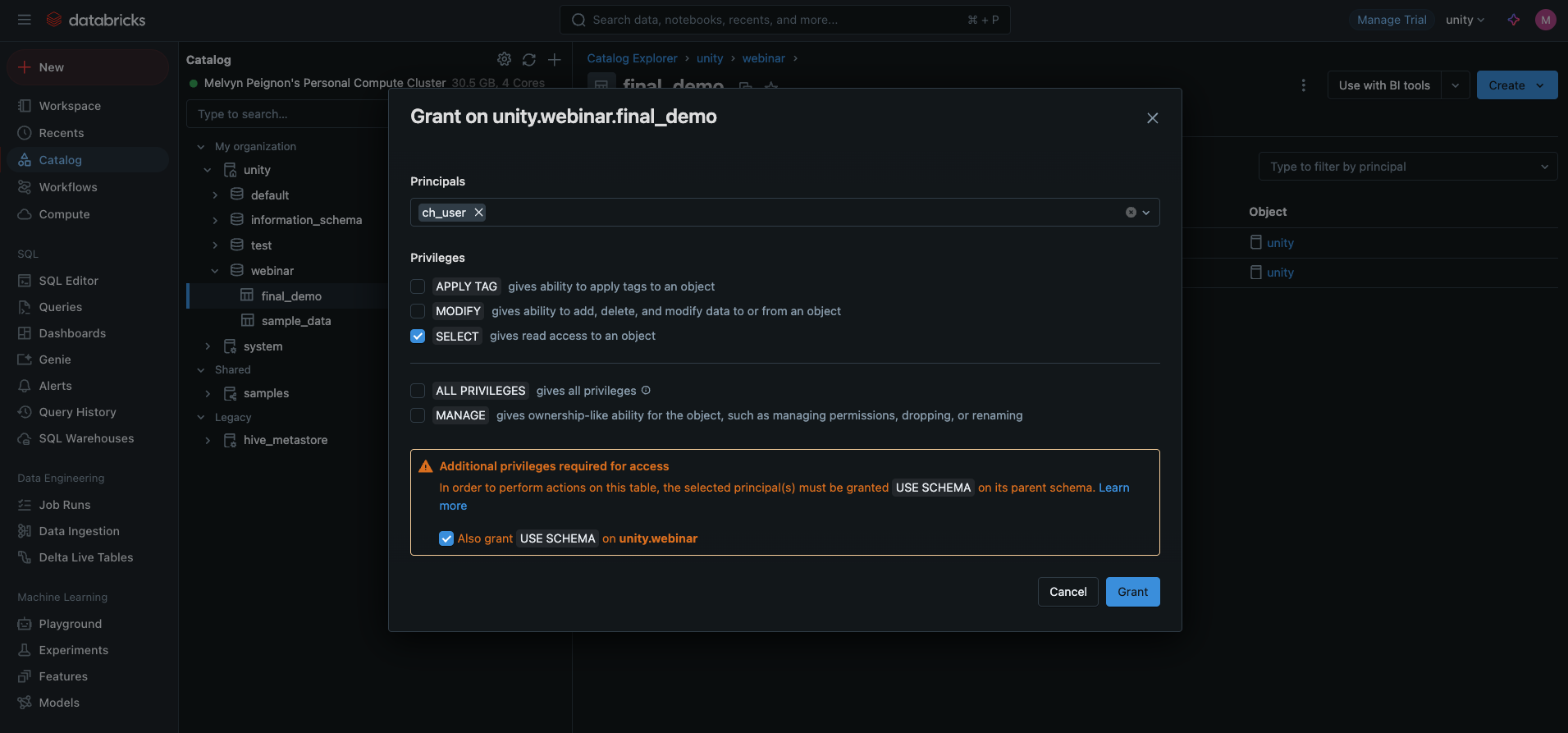The width and height of the screenshot is (1568, 733).
Task: Click the catalog settings gear icon
Action: [504, 59]
